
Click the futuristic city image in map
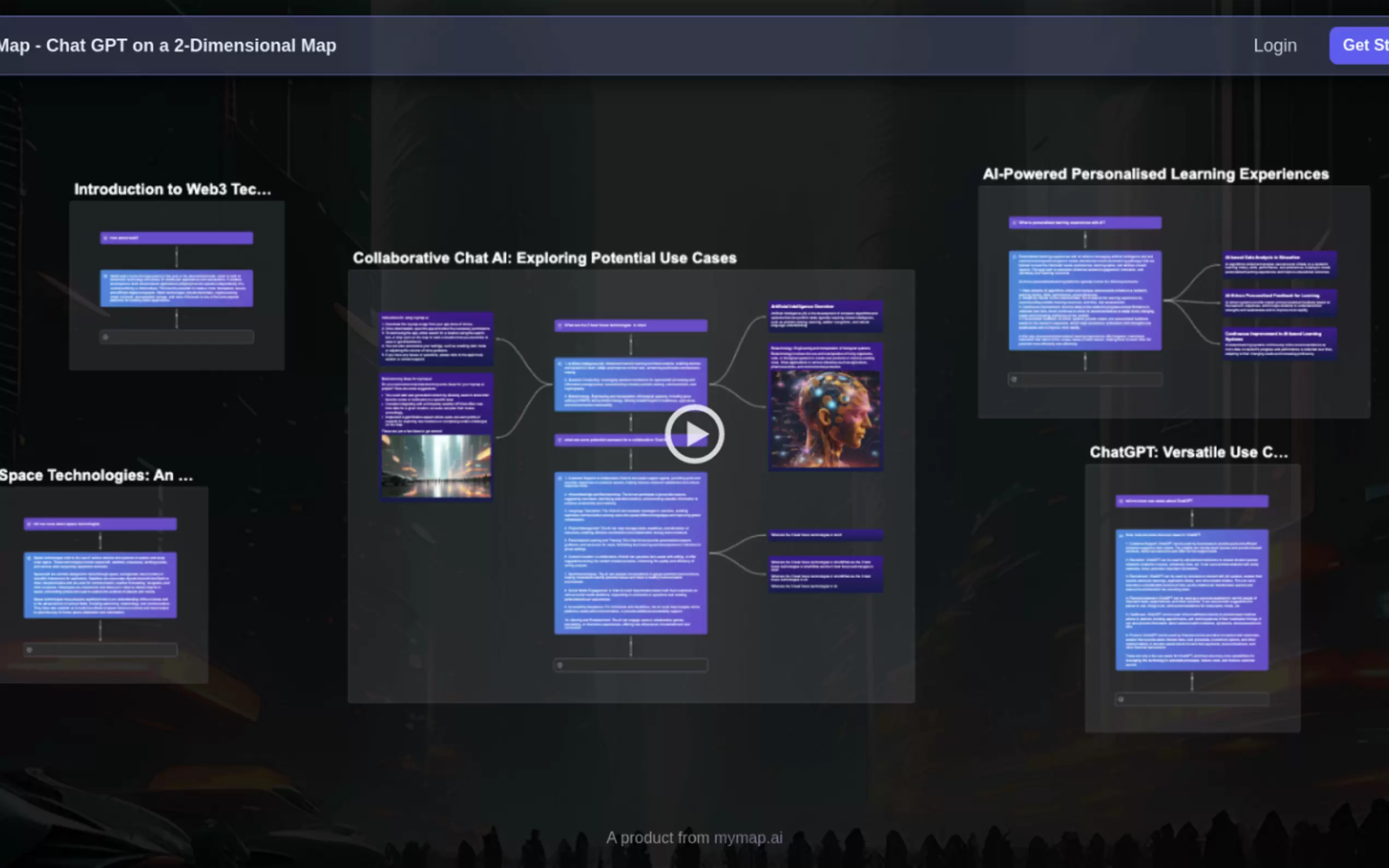coord(436,466)
